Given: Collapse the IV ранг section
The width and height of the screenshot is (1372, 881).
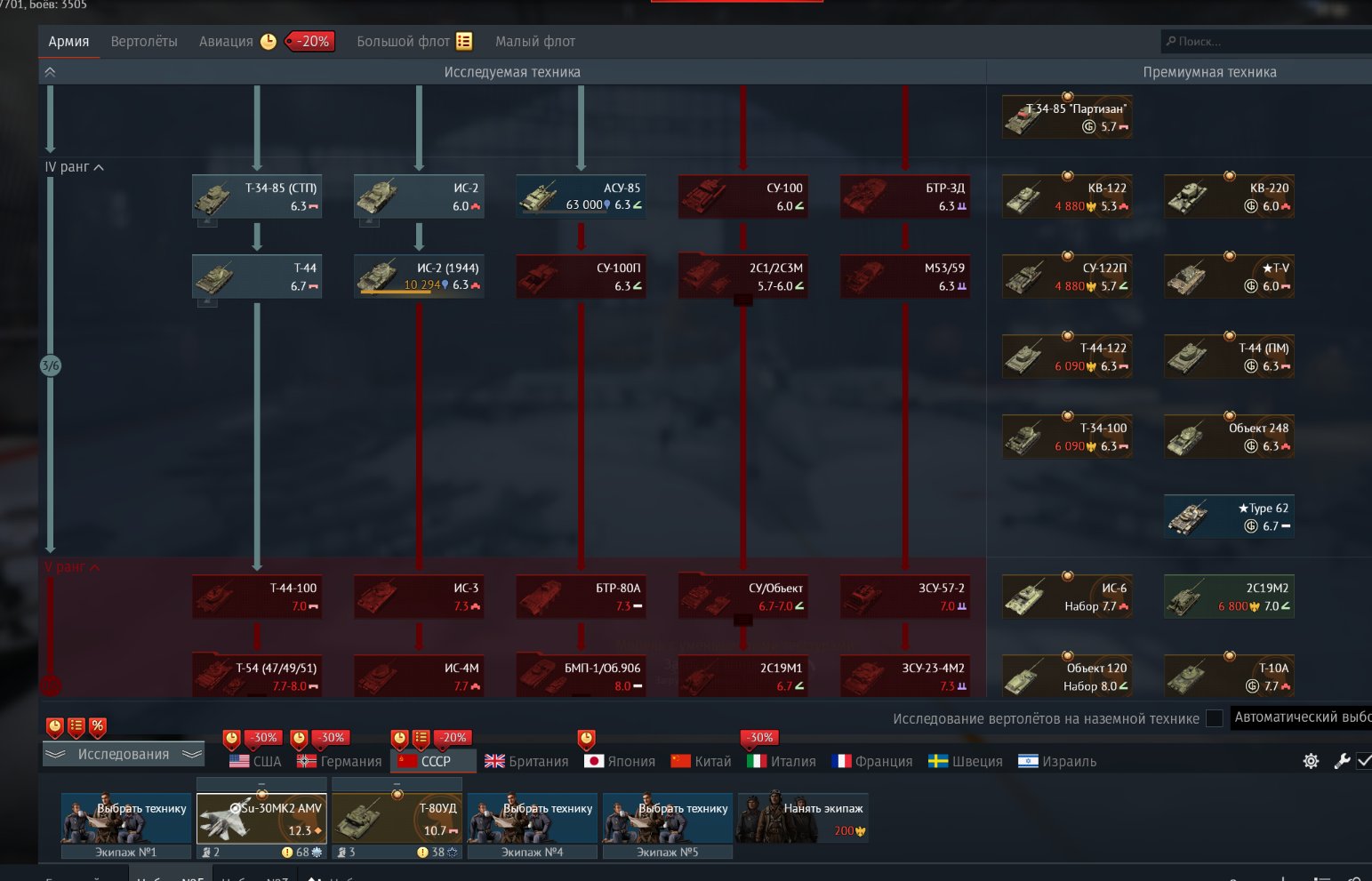Looking at the screenshot, I should tap(75, 167).
